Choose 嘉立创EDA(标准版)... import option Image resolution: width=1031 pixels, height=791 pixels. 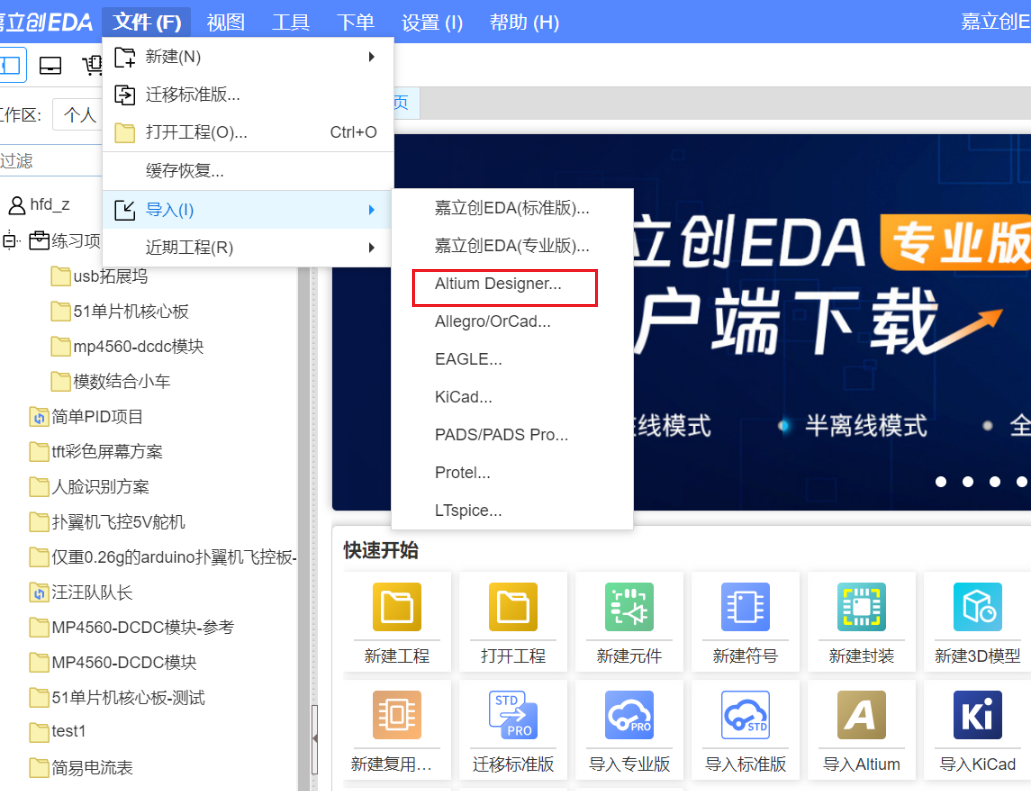[x=512, y=208]
